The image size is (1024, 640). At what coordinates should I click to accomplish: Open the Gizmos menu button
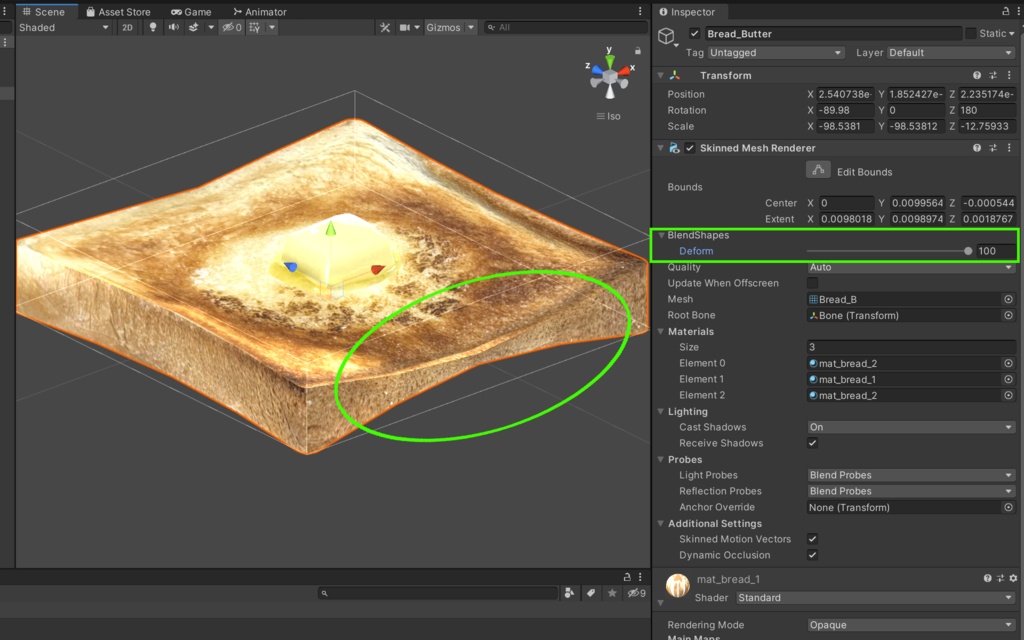443,28
